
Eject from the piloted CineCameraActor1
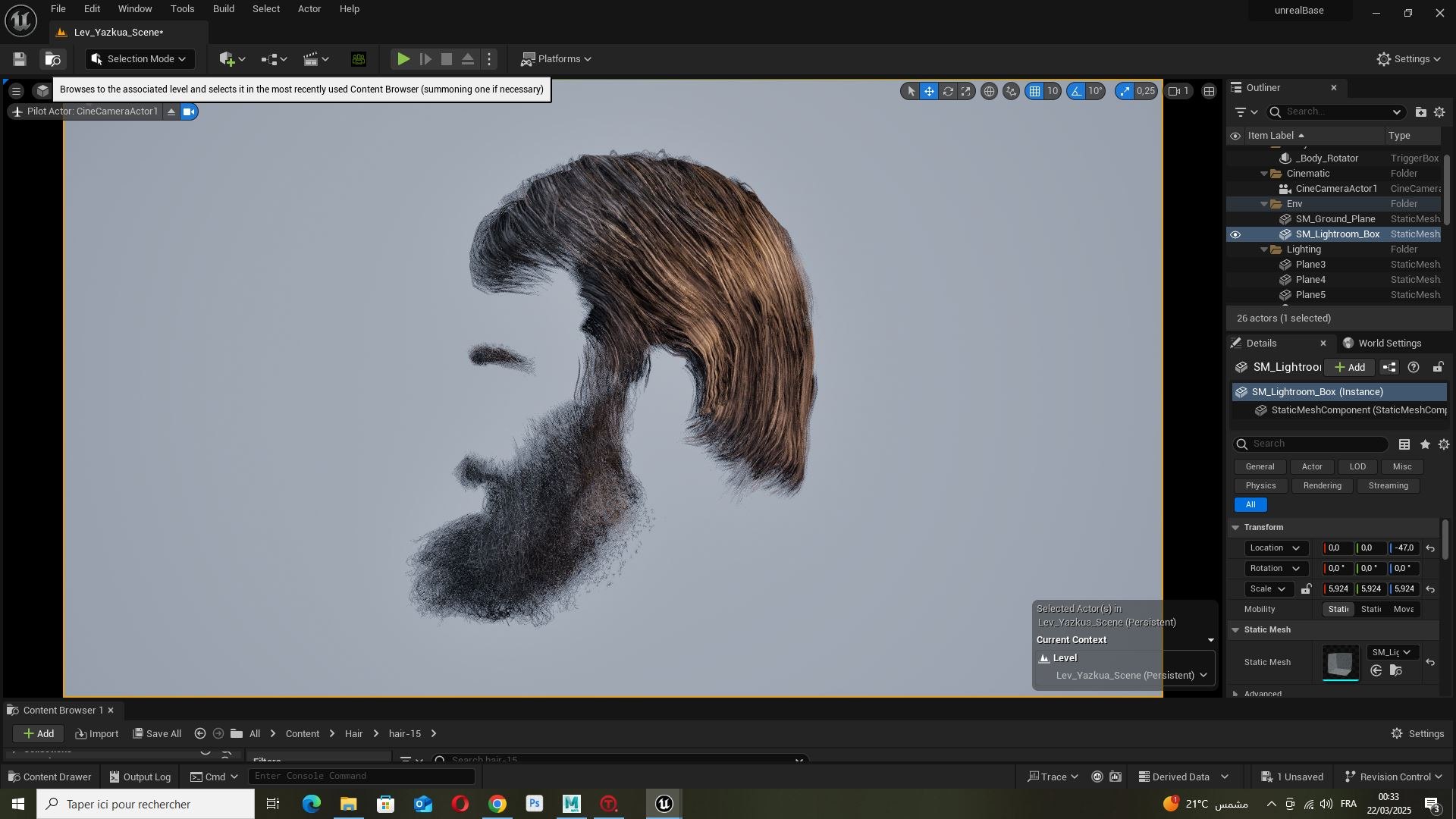click(x=171, y=111)
